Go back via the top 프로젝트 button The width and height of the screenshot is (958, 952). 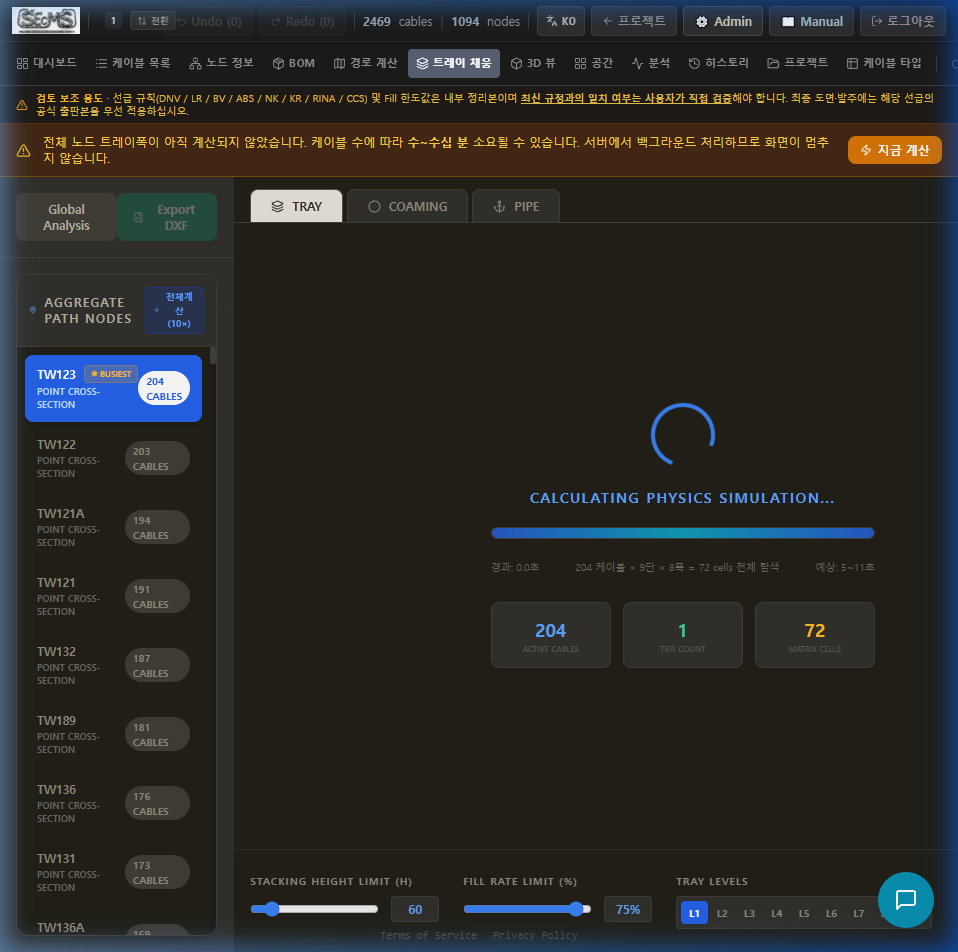(x=634, y=21)
